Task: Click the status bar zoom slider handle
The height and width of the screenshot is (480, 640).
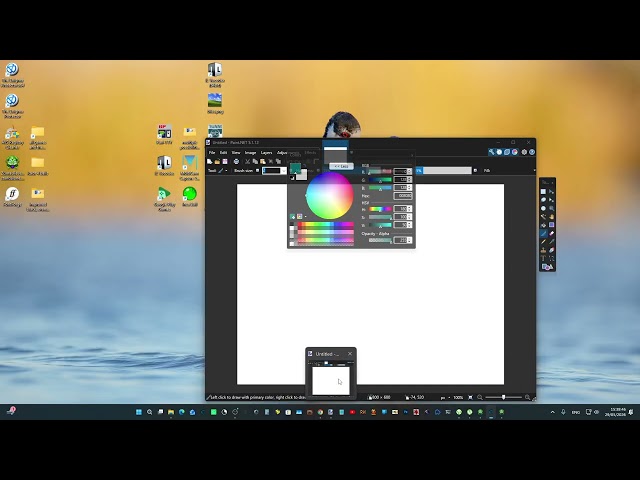Action: [503, 397]
